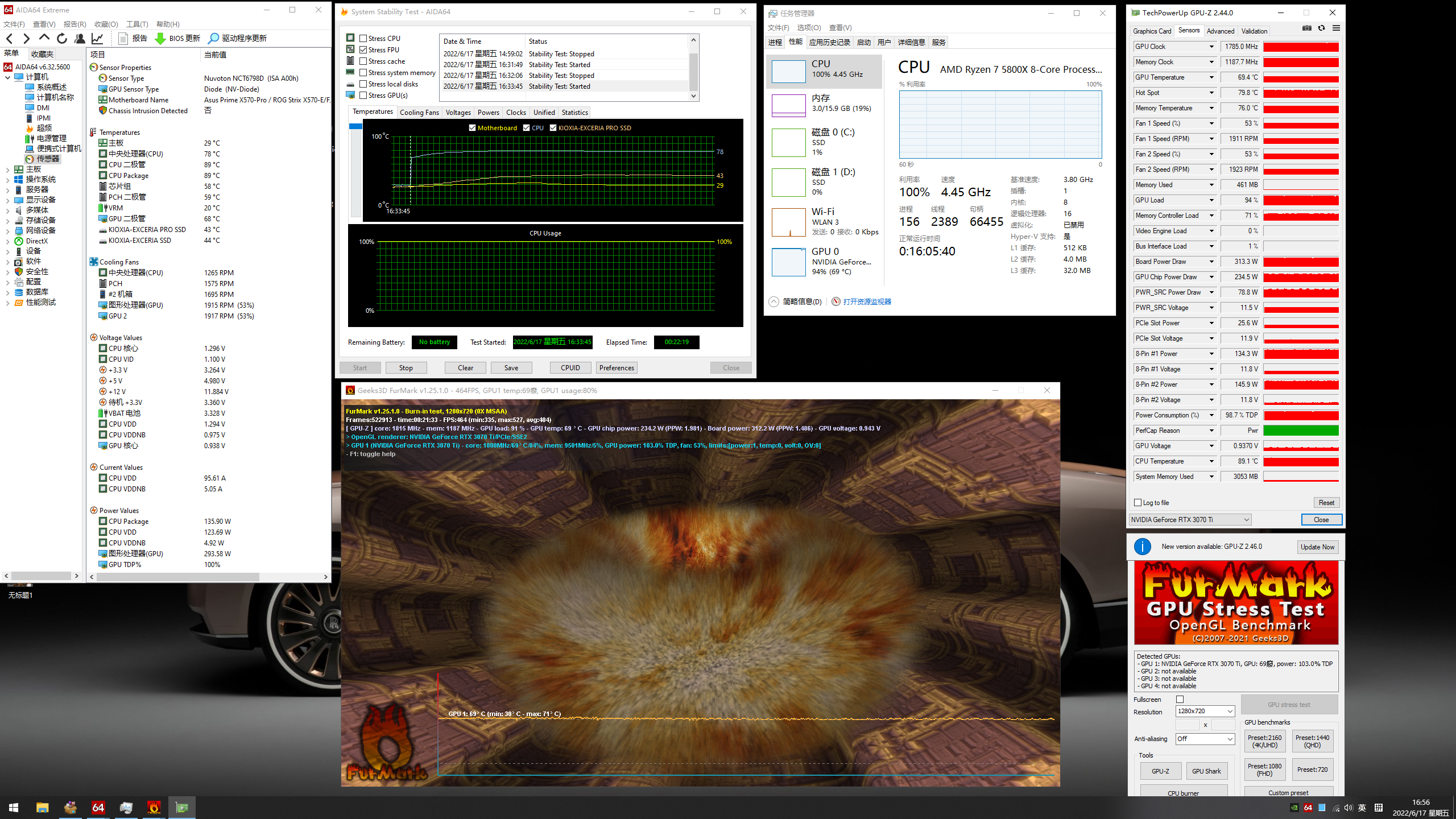Click NVIDIA icon in the system tray
This screenshot has width=1456, height=819.
pos(1294,808)
